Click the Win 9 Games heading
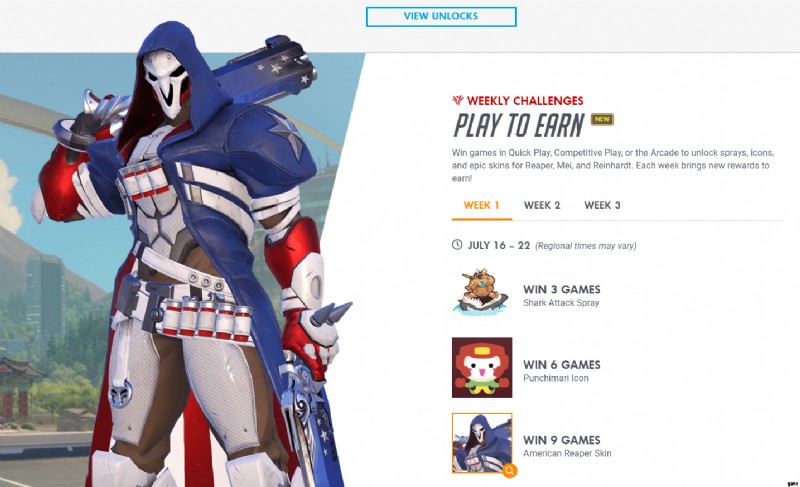 coord(562,440)
